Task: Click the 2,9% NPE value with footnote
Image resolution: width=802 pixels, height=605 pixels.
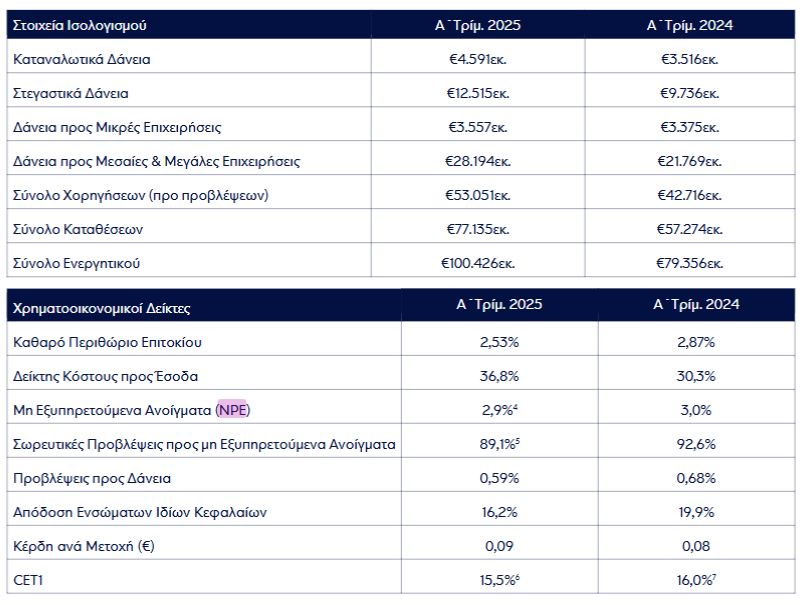Action: tap(496, 410)
